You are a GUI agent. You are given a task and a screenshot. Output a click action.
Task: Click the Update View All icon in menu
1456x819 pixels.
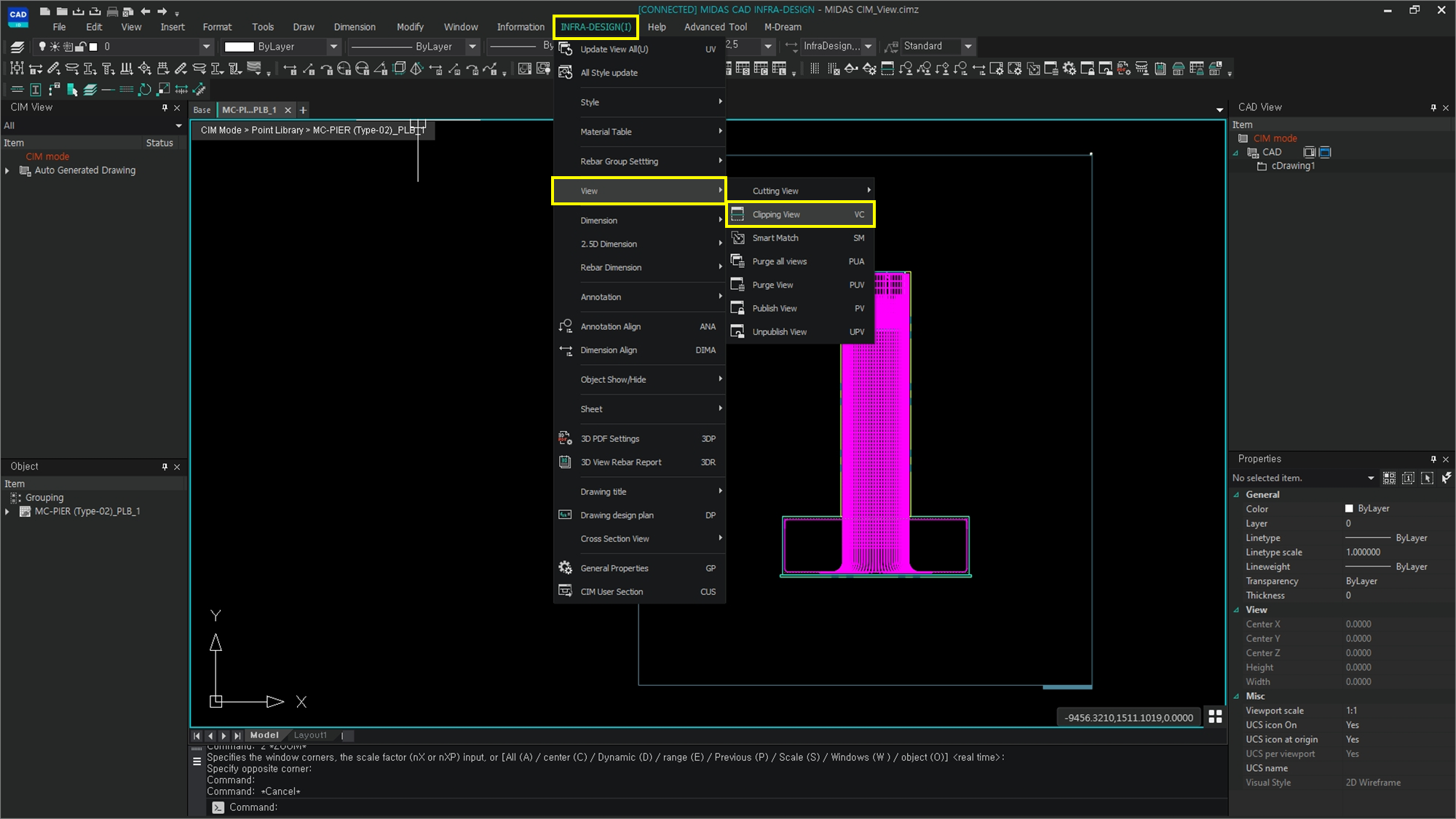(565, 50)
